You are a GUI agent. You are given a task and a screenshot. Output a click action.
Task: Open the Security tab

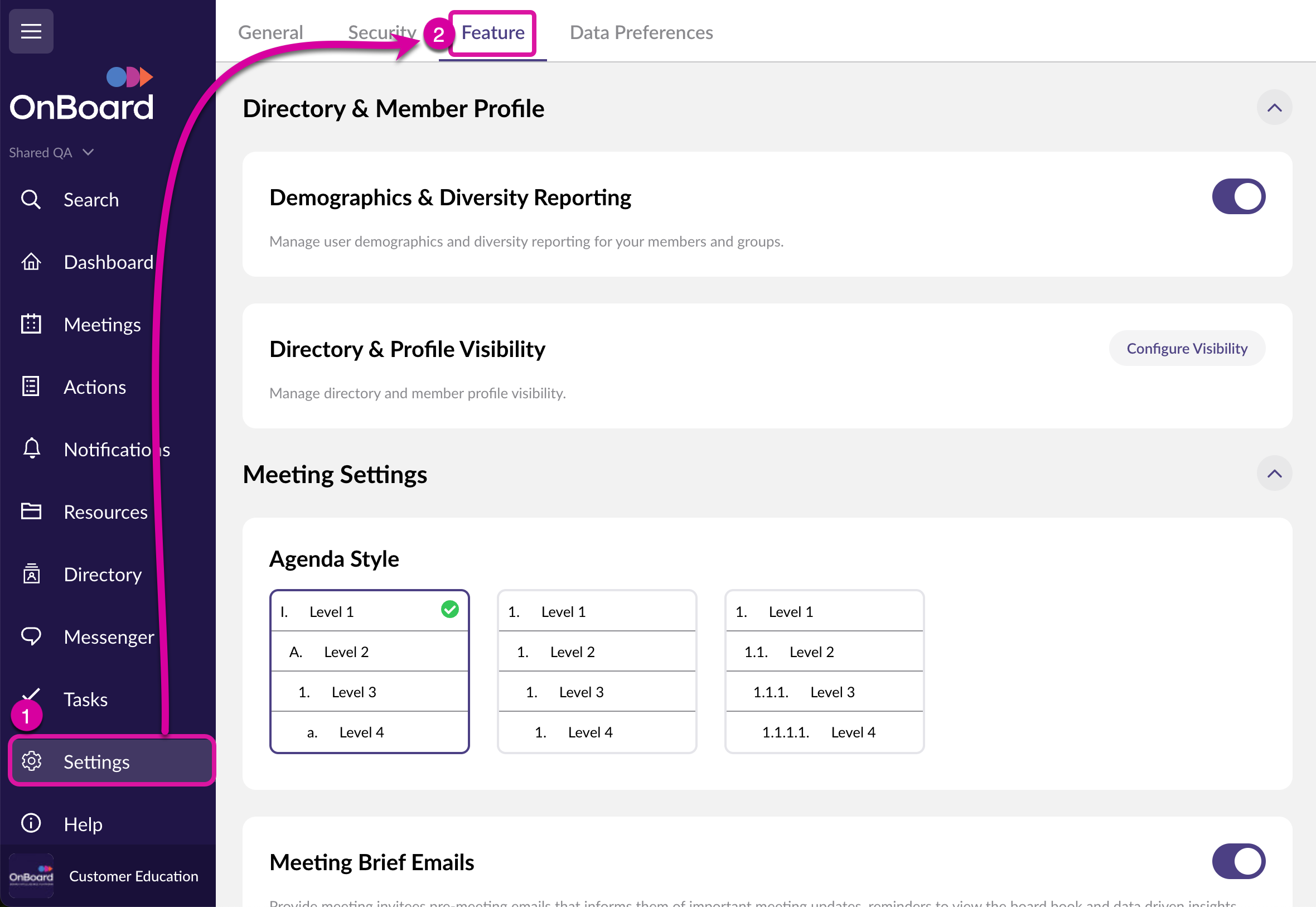tap(381, 32)
